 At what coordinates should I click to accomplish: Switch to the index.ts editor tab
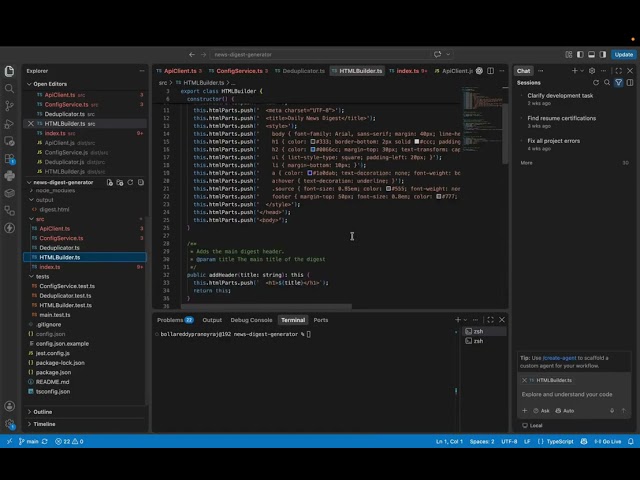tap(407, 71)
